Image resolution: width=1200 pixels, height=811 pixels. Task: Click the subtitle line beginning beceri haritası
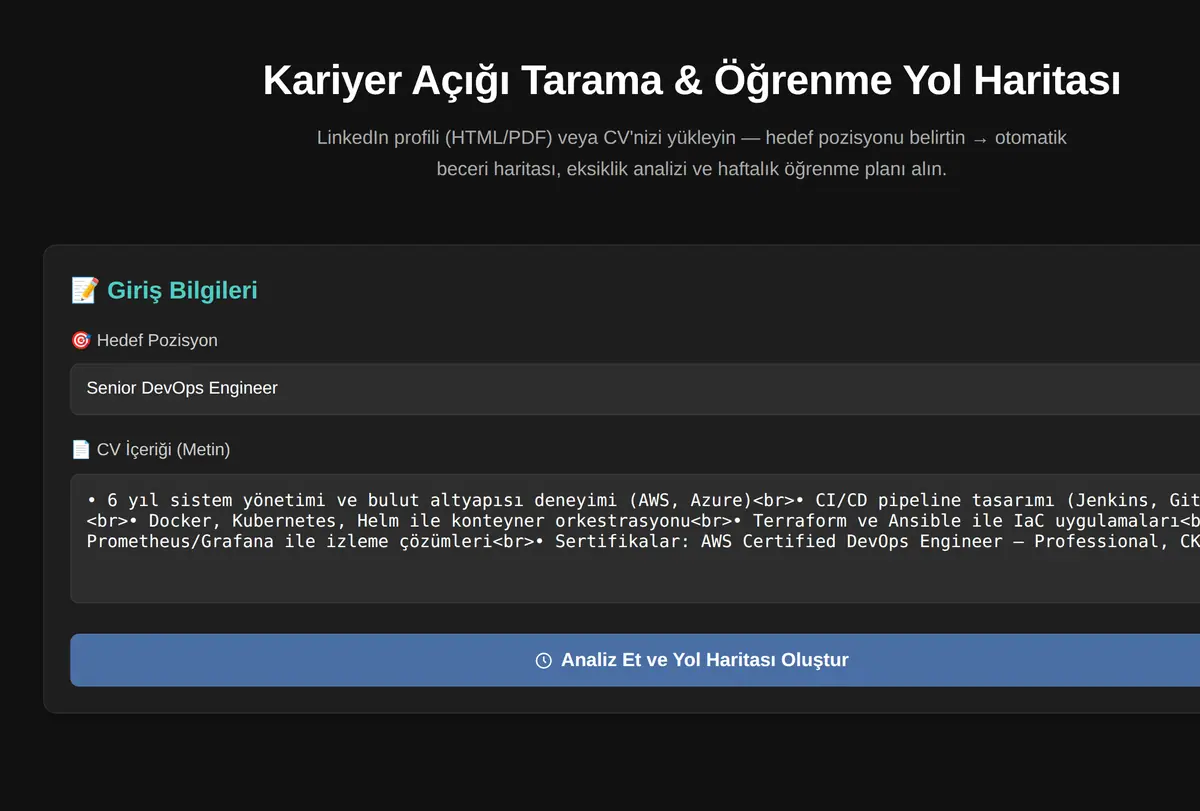point(691,169)
